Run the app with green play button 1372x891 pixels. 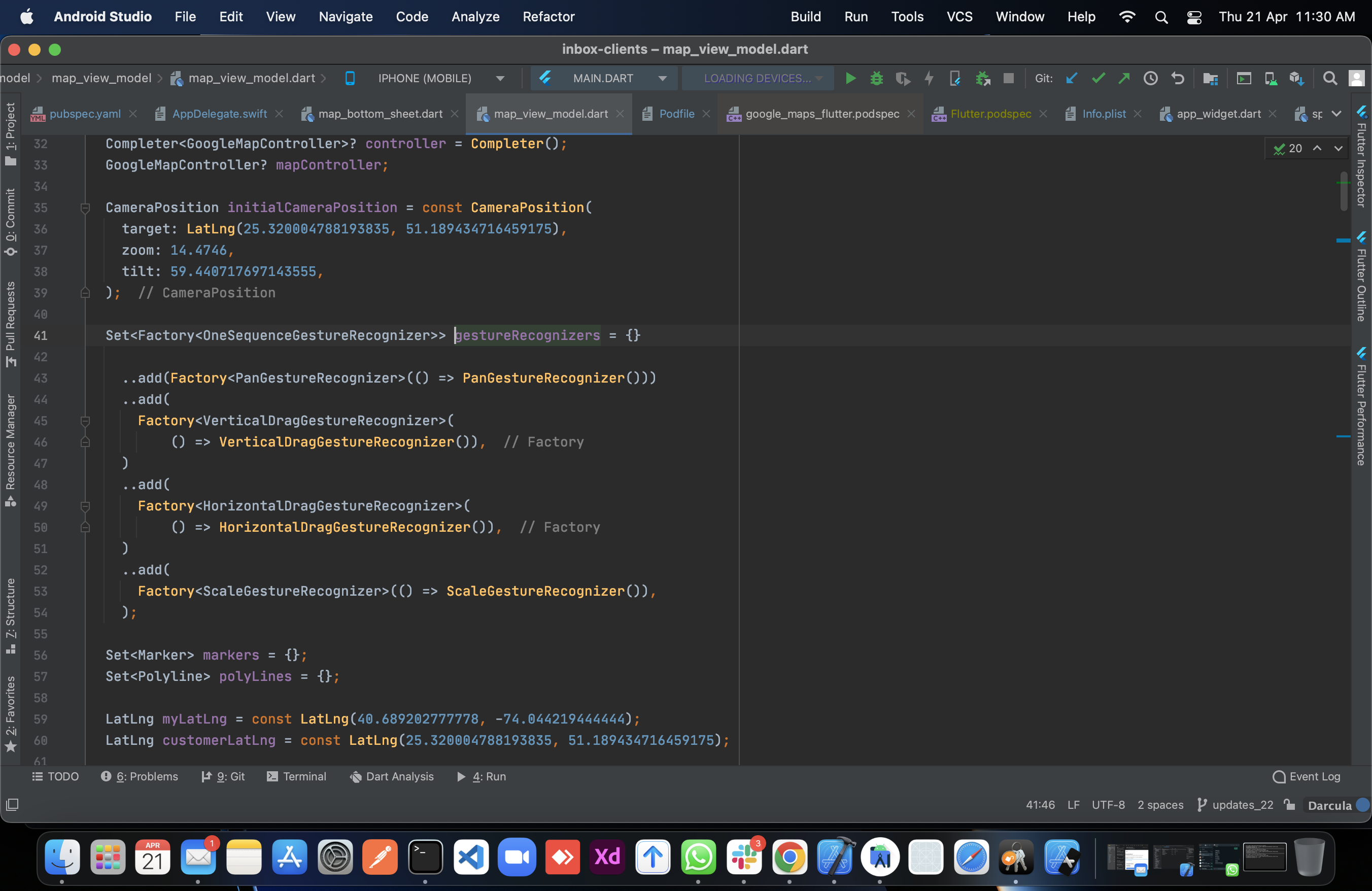click(x=850, y=78)
